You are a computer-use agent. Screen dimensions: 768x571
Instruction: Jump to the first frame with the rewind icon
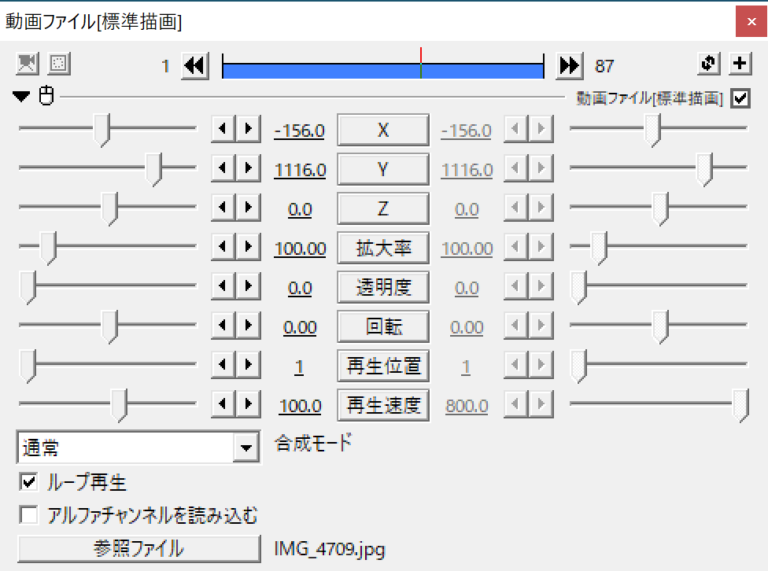[x=194, y=66]
